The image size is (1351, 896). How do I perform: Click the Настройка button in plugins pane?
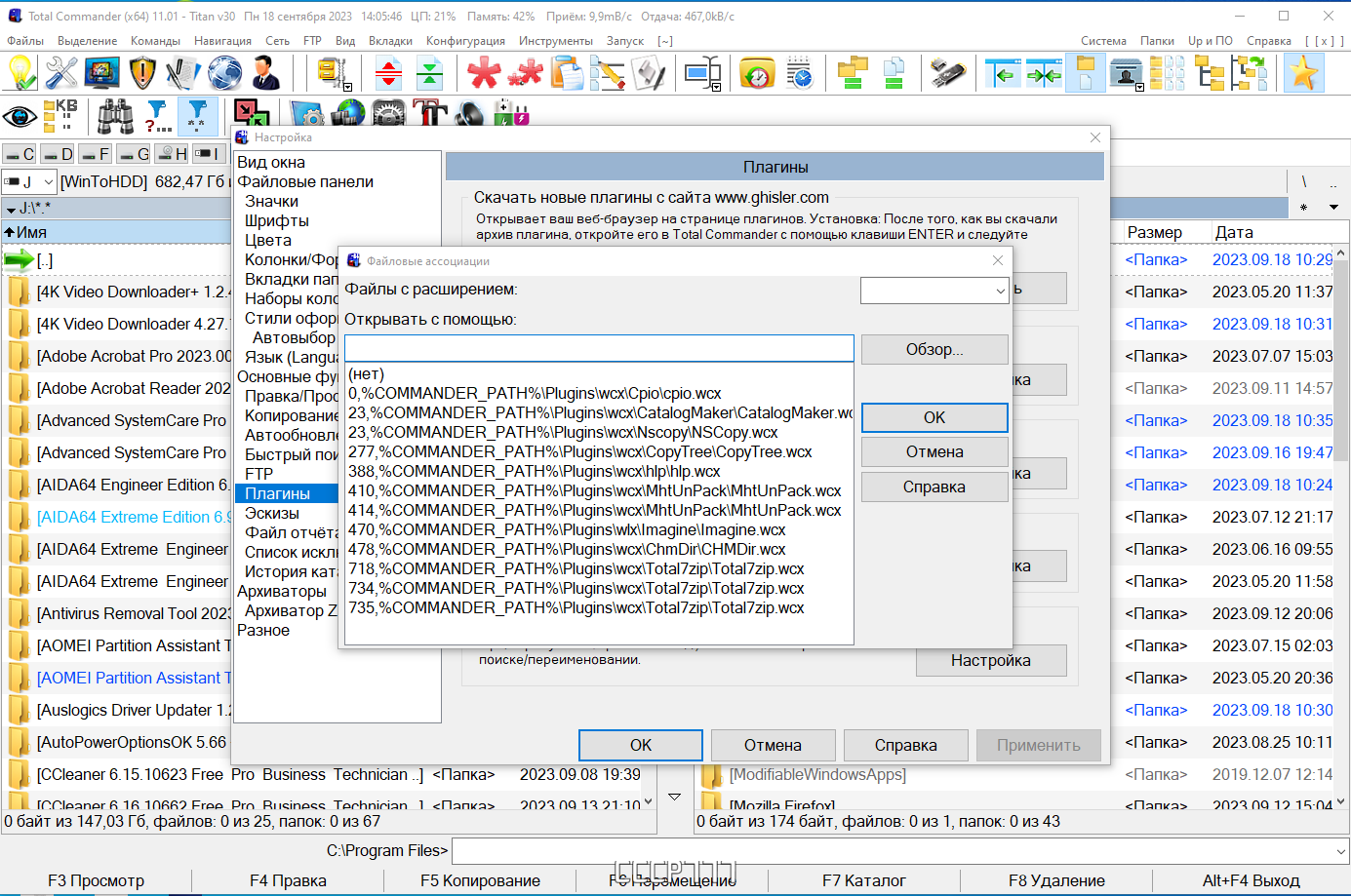pos(991,660)
